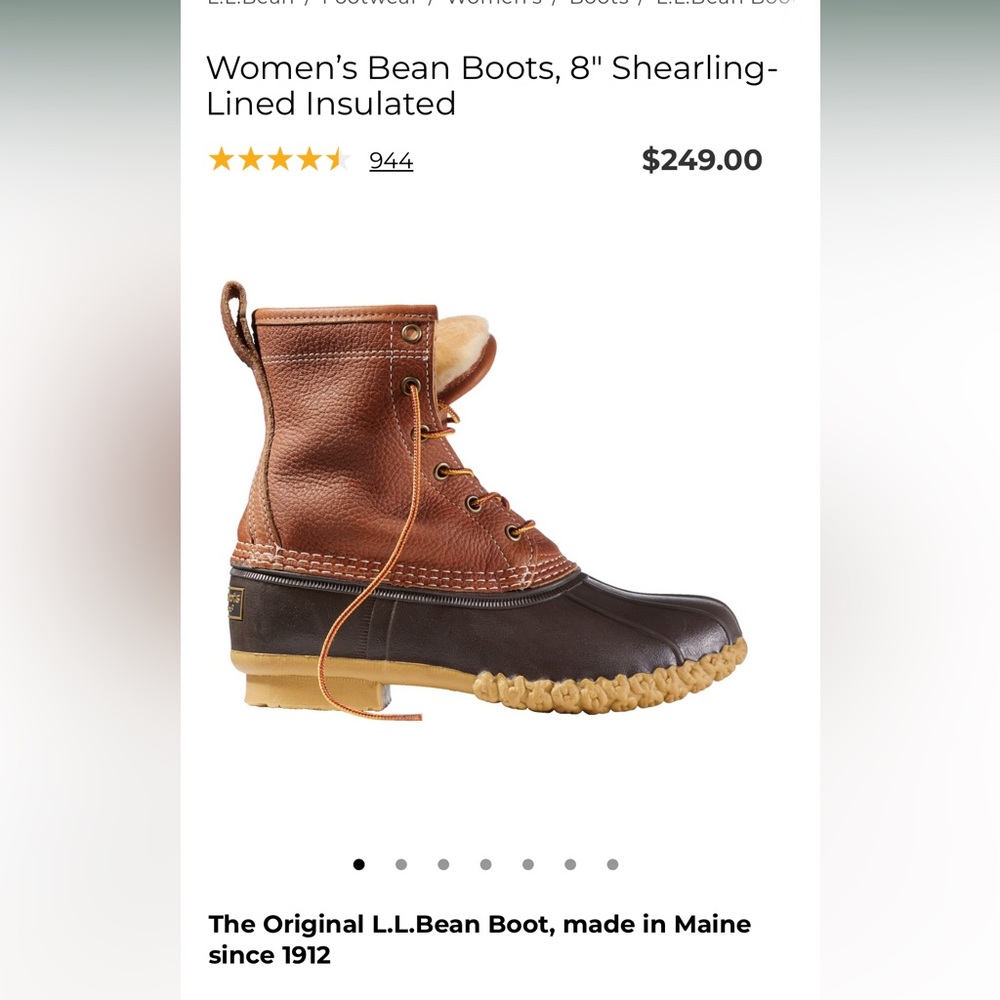
Task: Click the fourth rating star
Action: pos(307,159)
